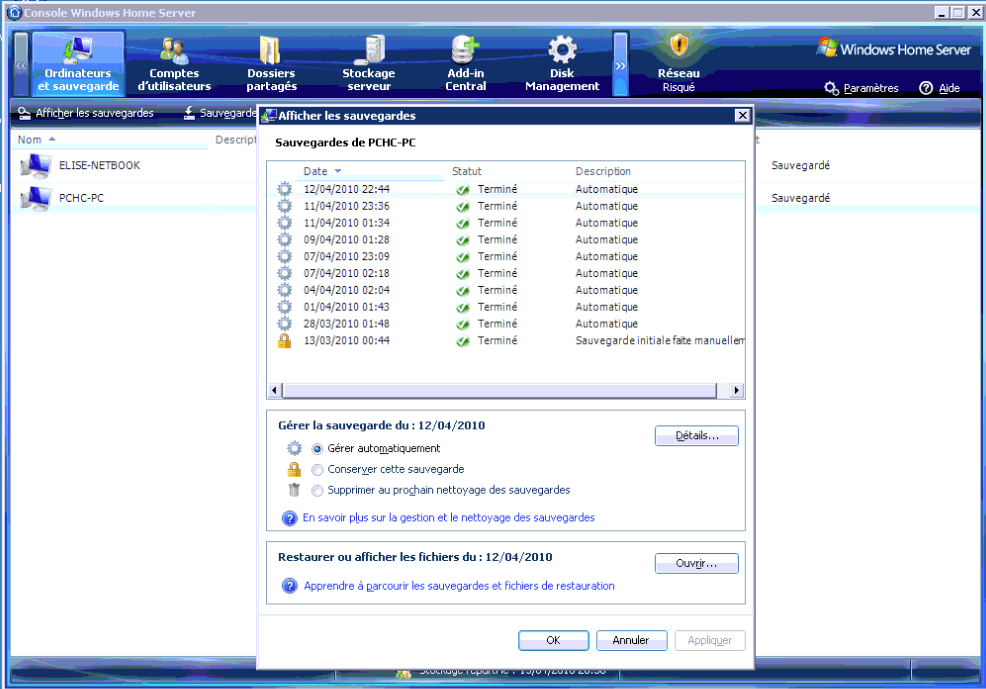Click help icon beside En savoir plus link
Image resolution: width=986 pixels, height=689 pixels.
pos(289,518)
